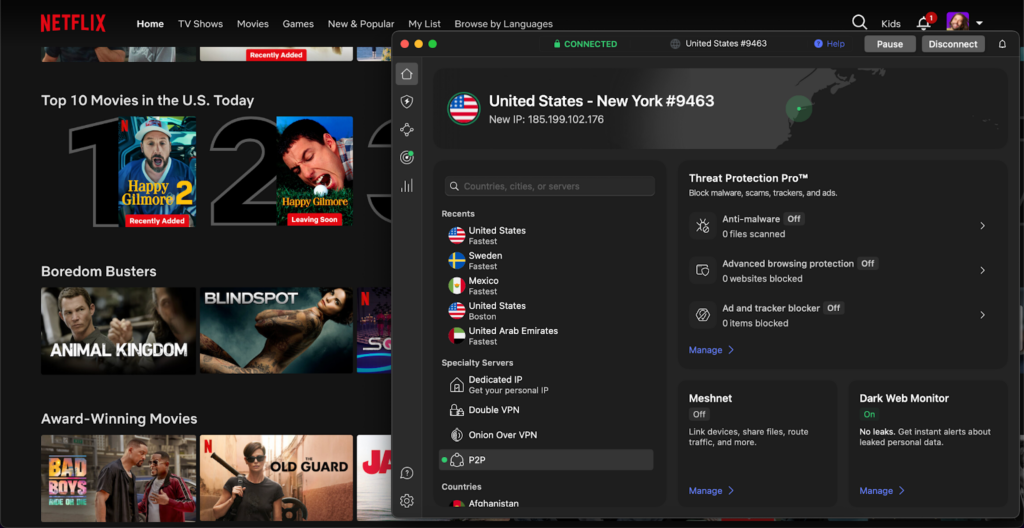Click the Dark Web Monitor On badge
Screen dimensions: 1024x528
(869, 414)
